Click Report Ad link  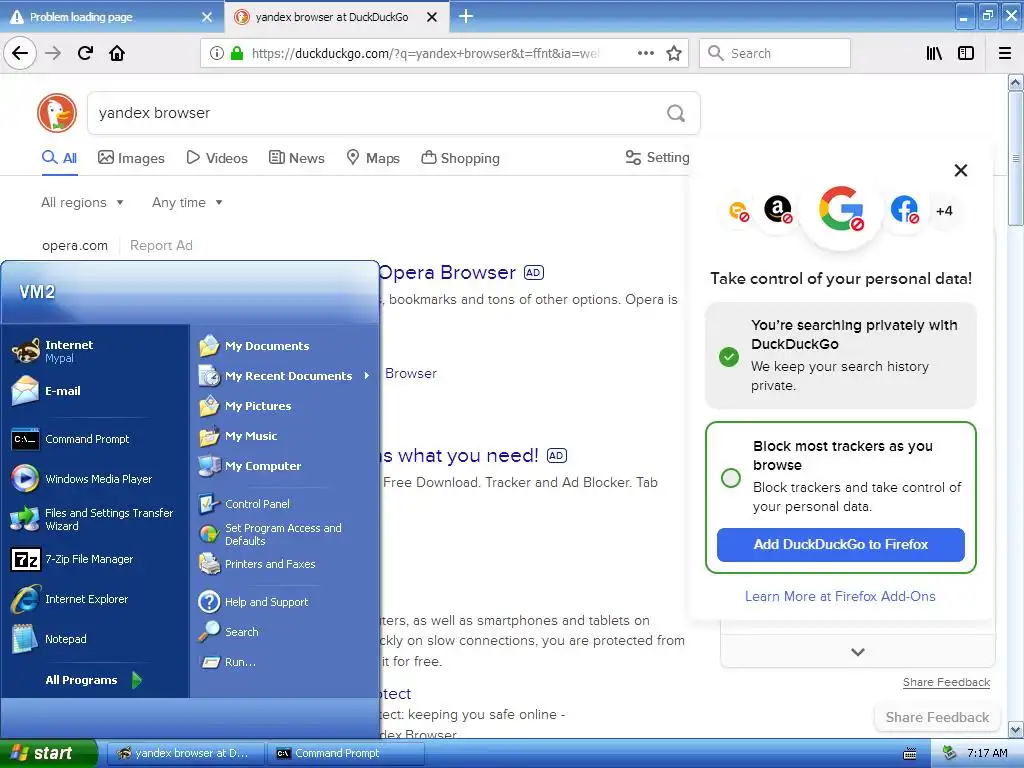pos(161,246)
